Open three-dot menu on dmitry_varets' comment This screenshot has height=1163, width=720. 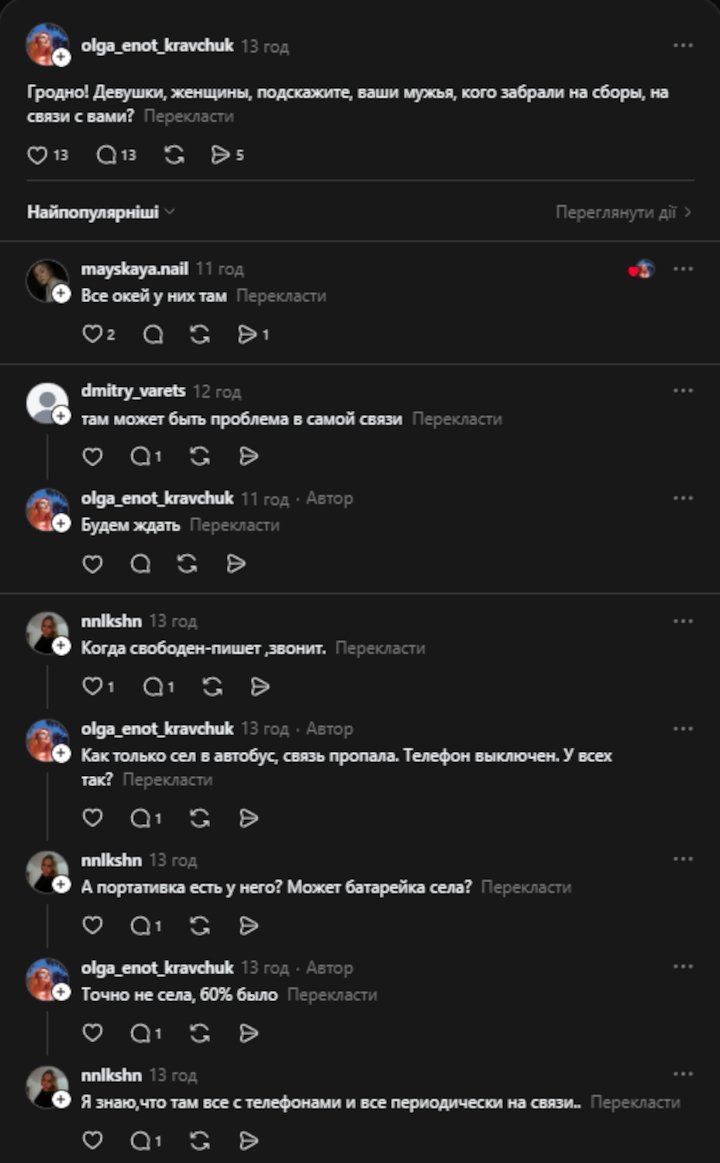tap(683, 391)
